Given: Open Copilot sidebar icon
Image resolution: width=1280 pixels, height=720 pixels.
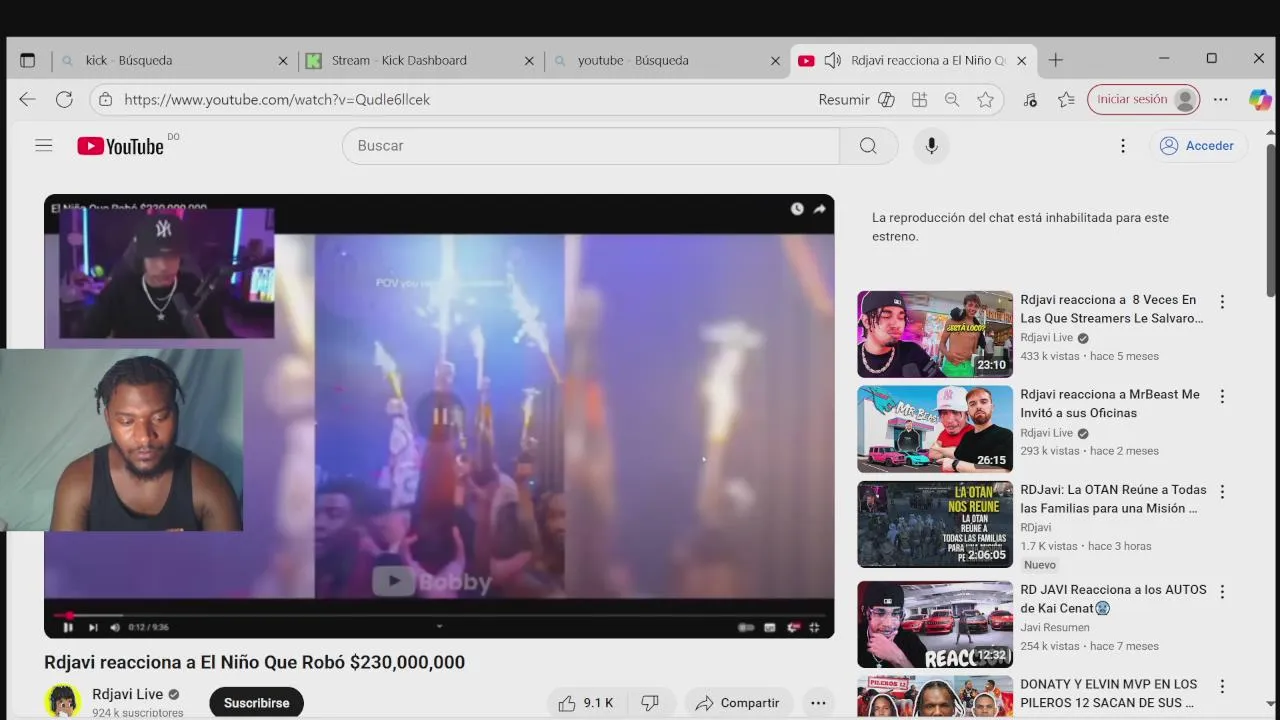Looking at the screenshot, I should [x=1259, y=100].
